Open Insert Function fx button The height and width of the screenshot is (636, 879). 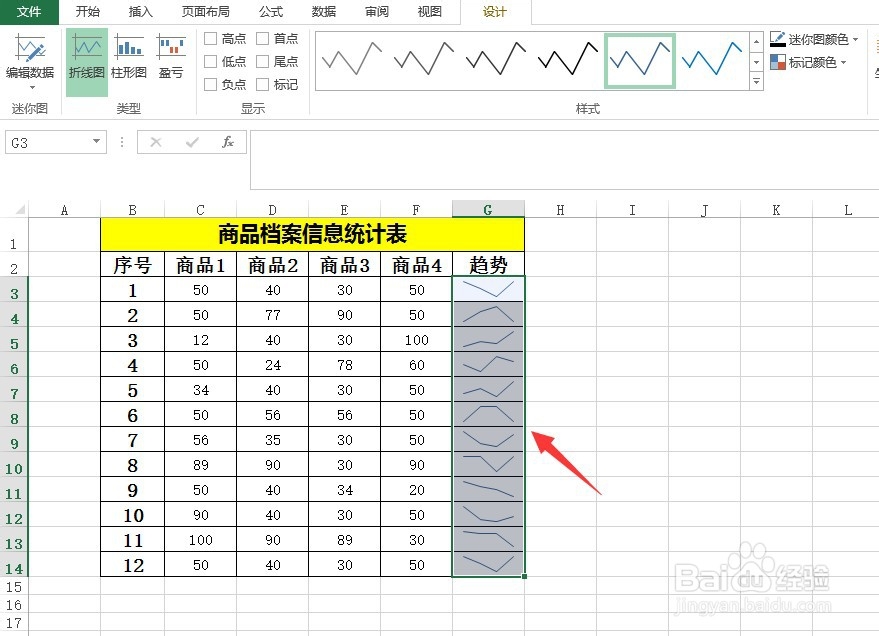coord(228,142)
